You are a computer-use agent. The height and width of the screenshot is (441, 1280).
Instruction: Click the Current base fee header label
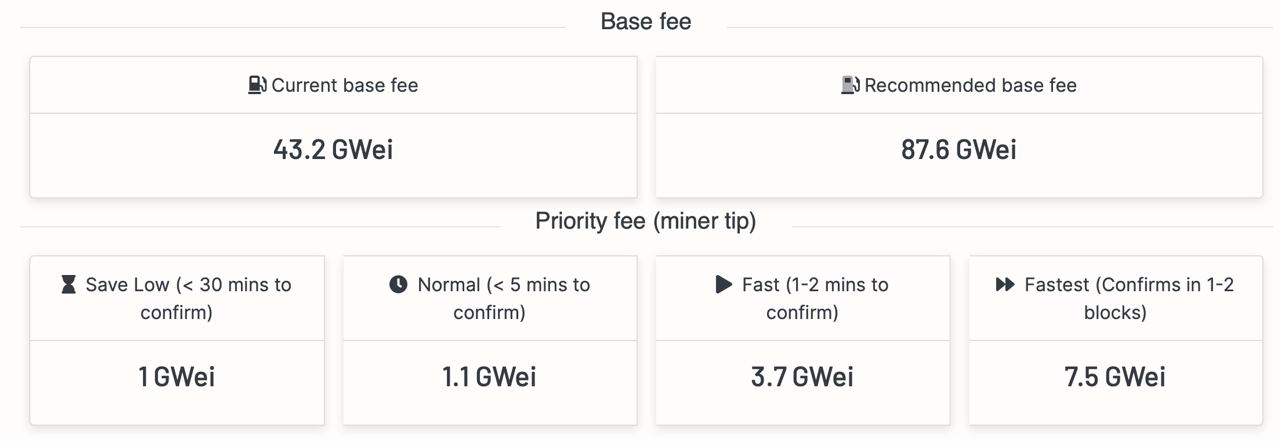coord(345,85)
